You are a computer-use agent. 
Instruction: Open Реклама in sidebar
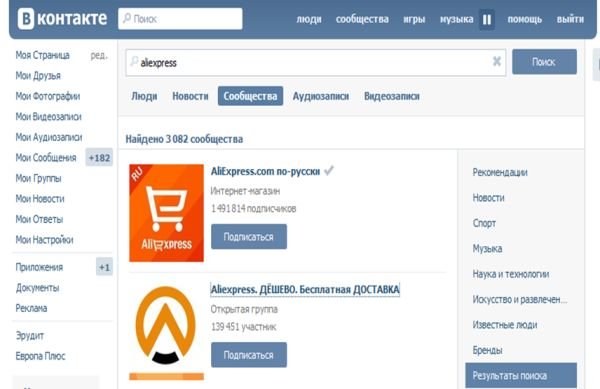(31, 308)
